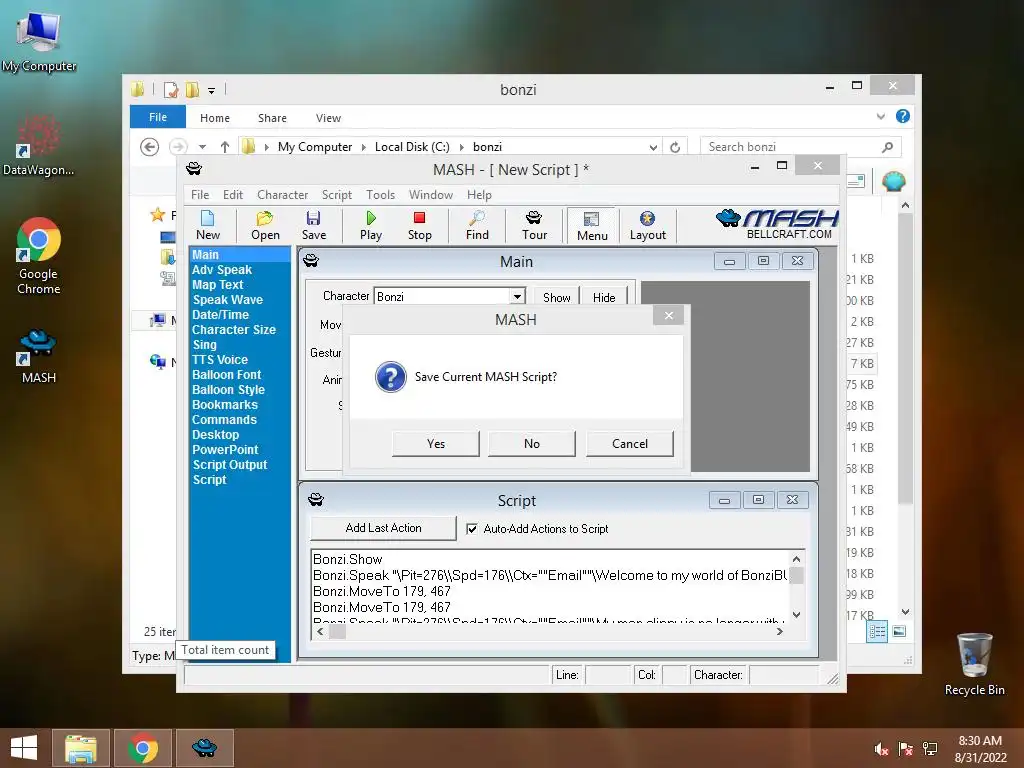Click the muted volume tray icon
The width and height of the screenshot is (1024, 768).
[881, 749]
